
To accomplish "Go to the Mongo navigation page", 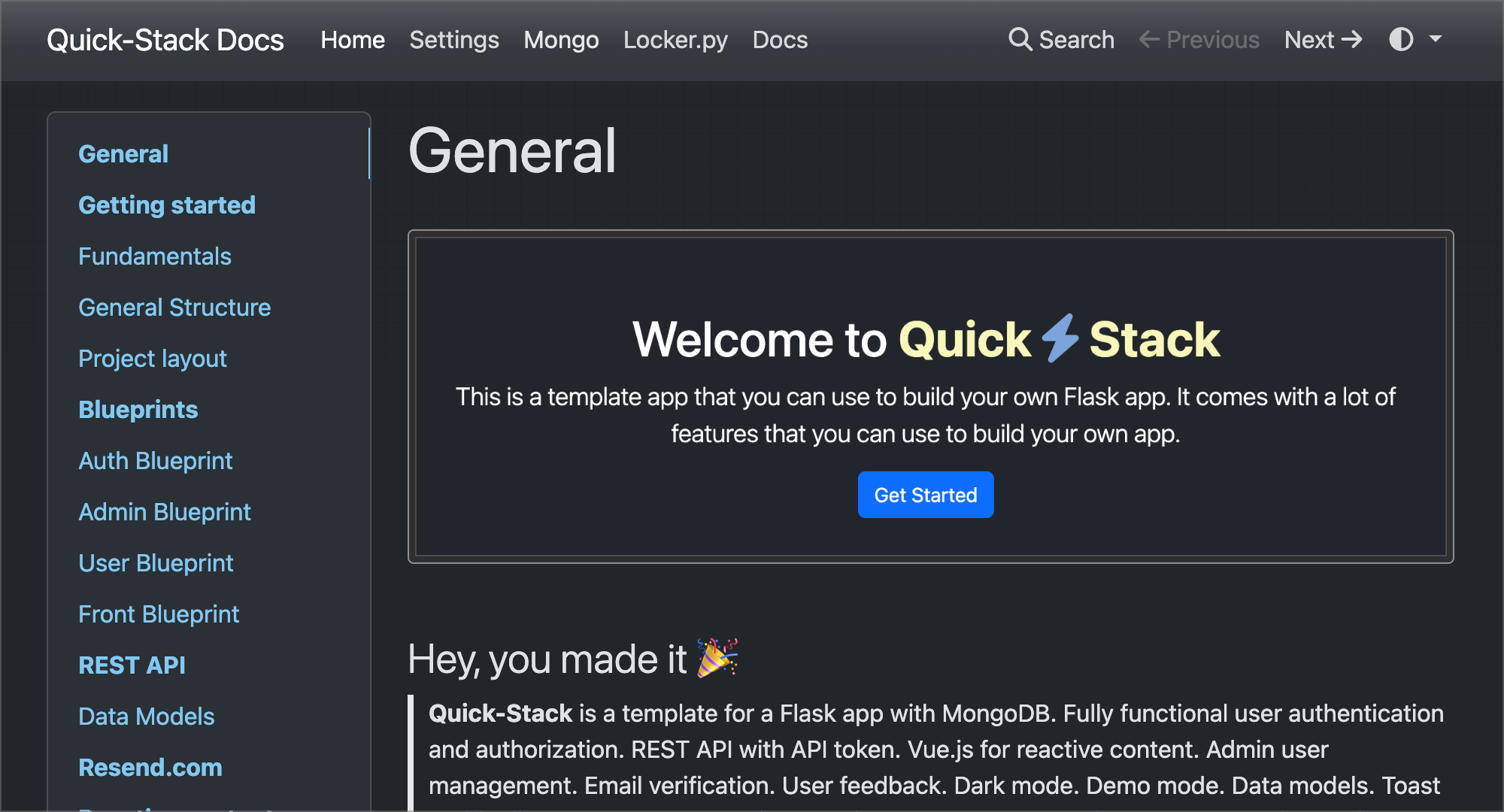I will click(x=561, y=40).
